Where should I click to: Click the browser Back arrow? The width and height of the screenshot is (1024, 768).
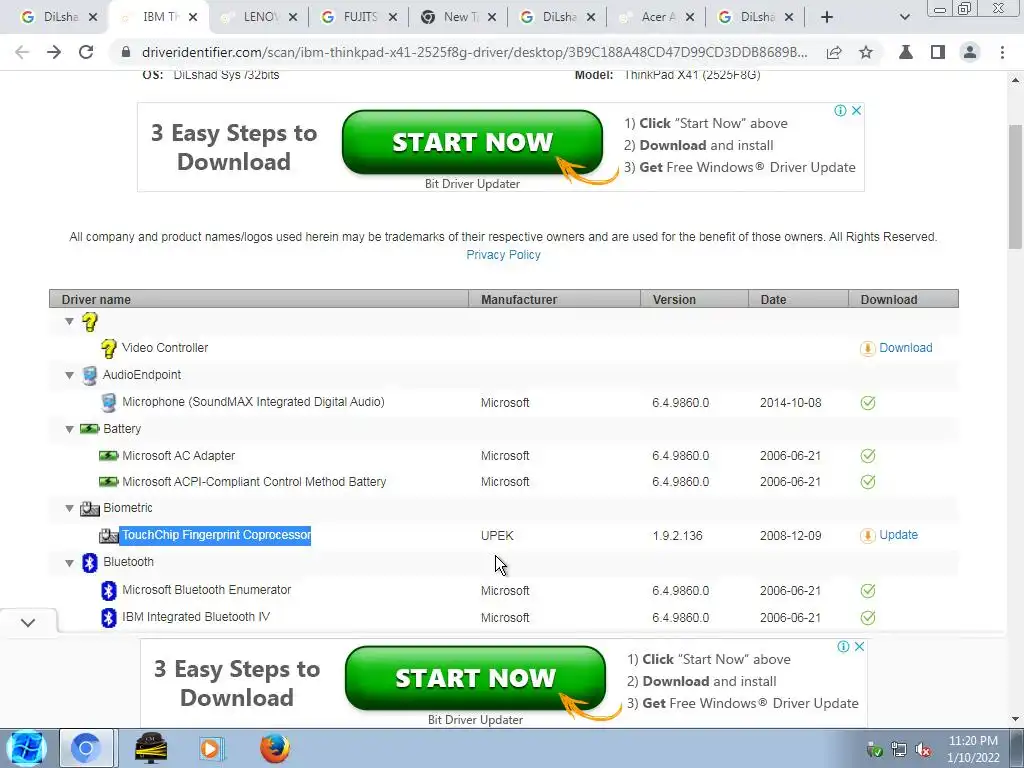click(22, 52)
